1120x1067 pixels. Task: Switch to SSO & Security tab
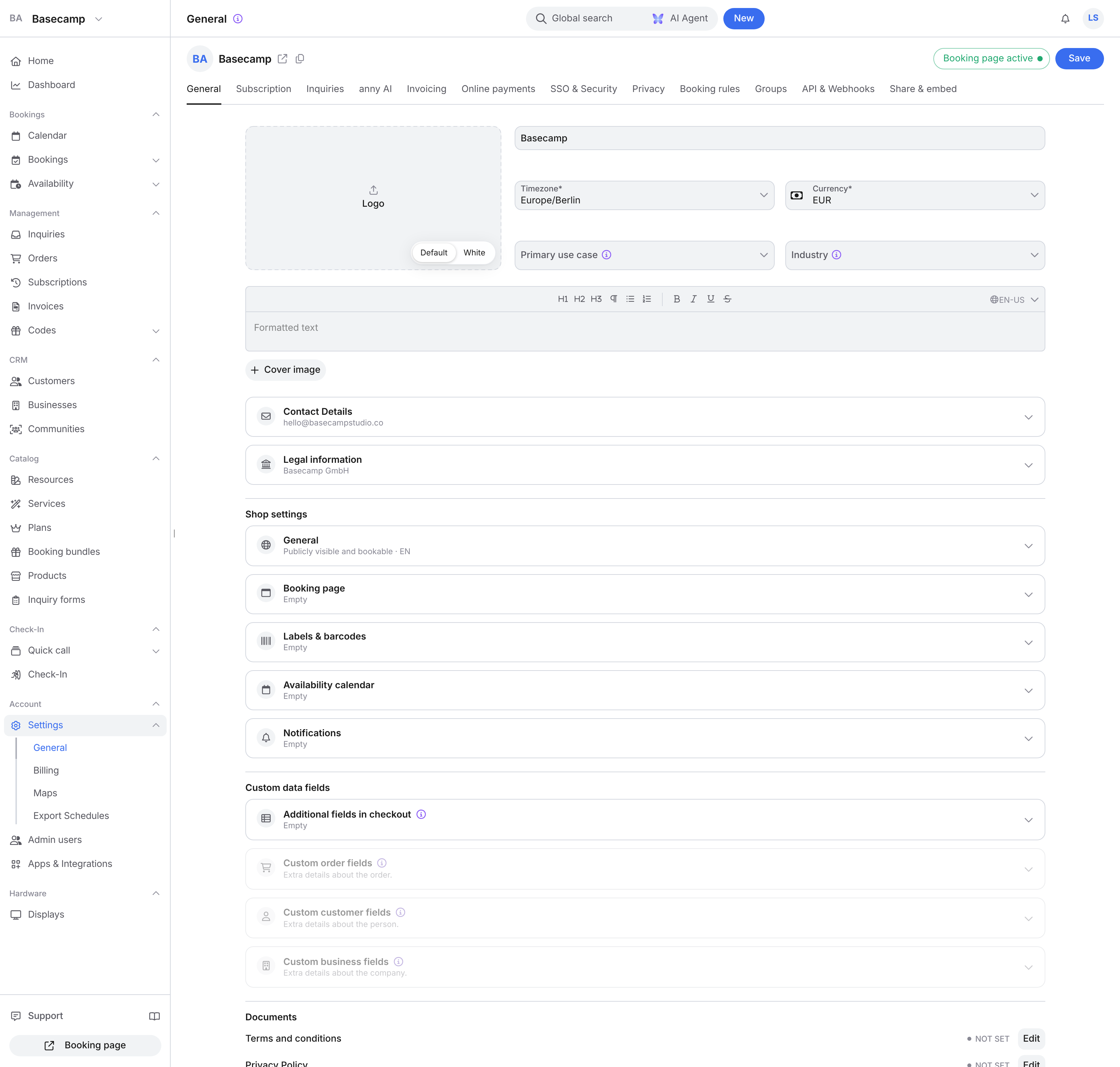[x=583, y=89]
